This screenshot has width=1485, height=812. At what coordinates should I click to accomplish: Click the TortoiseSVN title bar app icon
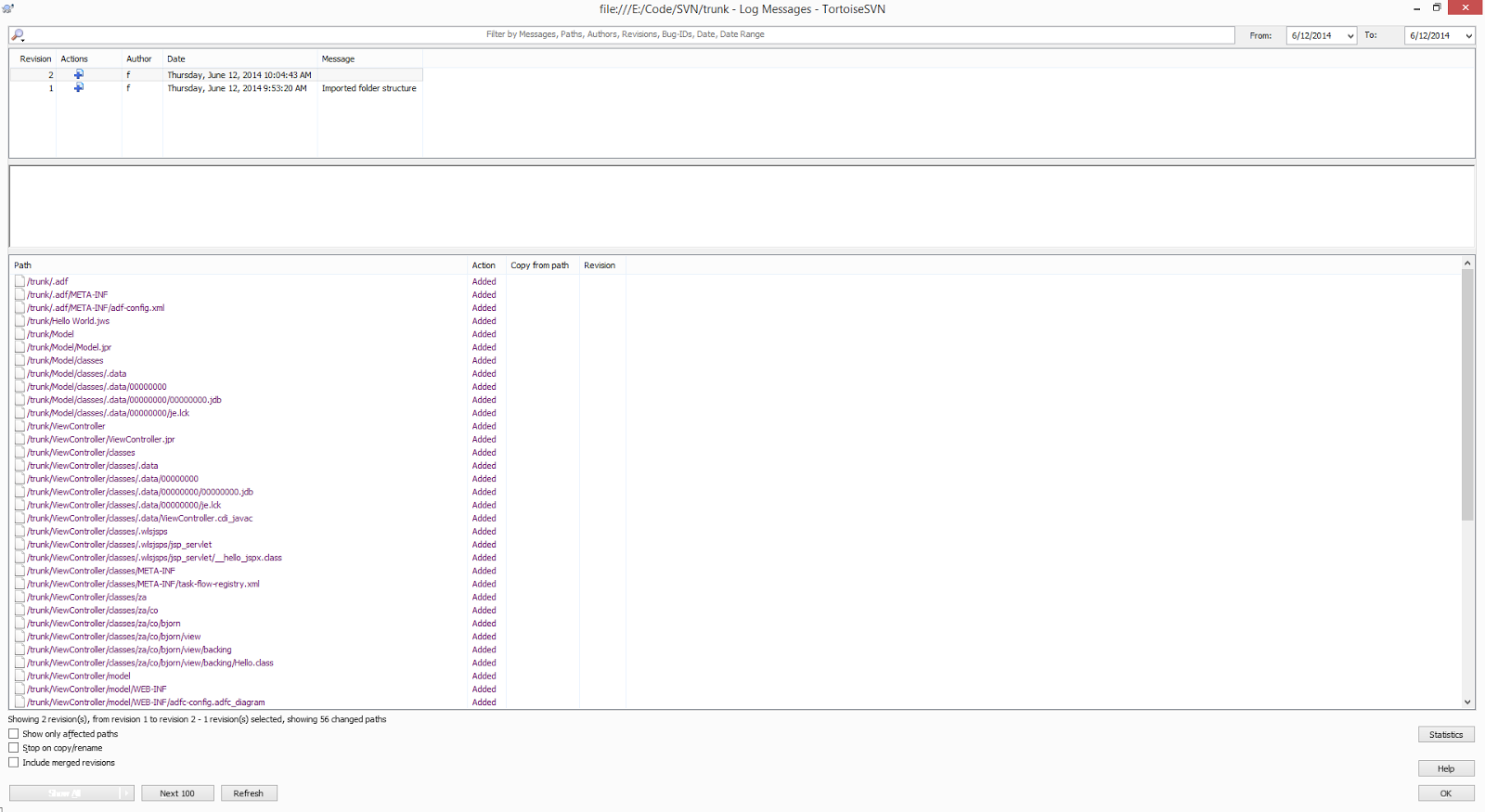click(x=8, y=8)
